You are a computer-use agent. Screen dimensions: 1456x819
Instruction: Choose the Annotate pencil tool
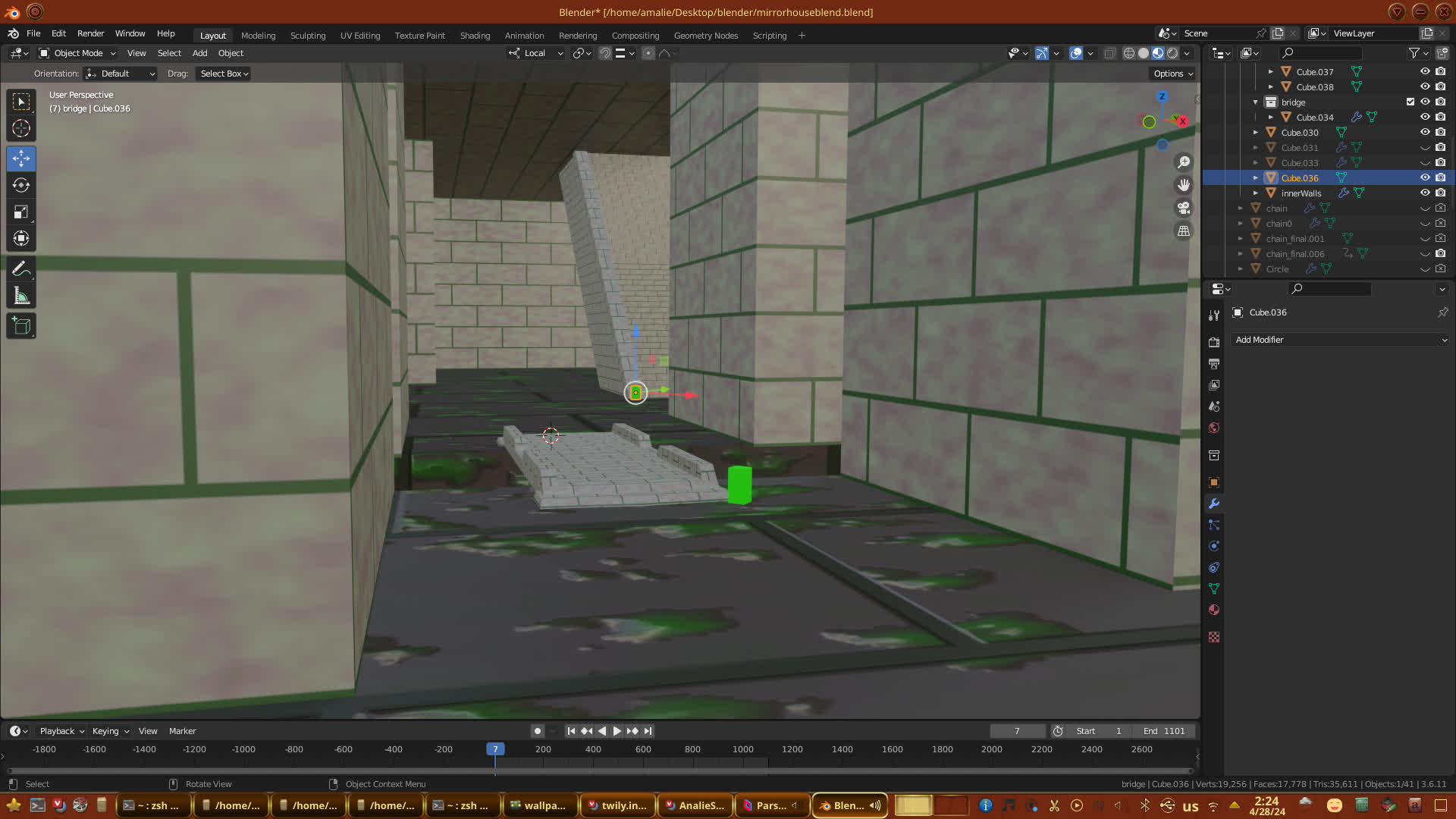[x=21, y=269]
